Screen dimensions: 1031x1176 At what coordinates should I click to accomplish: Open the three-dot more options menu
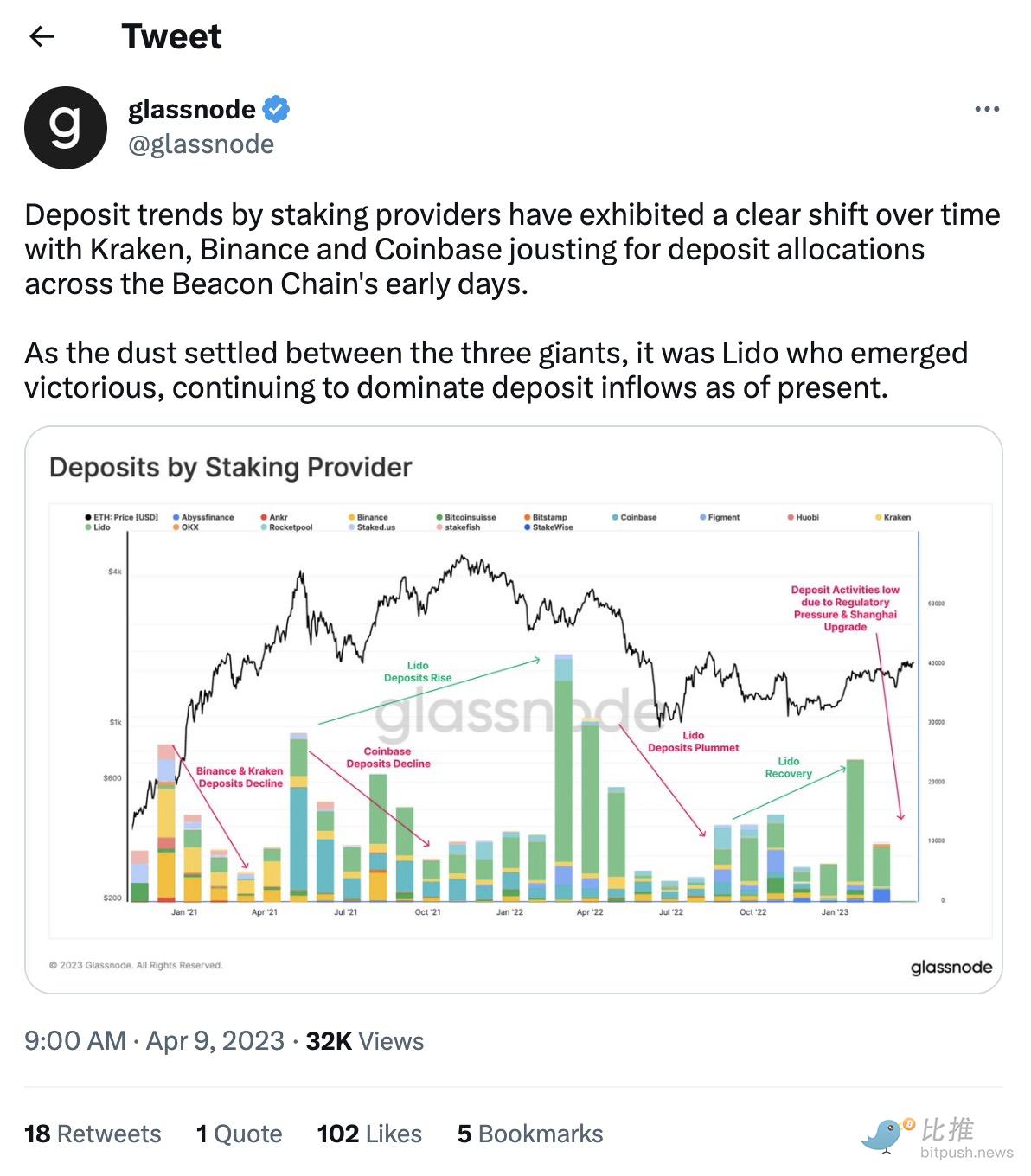click(987, 109)
